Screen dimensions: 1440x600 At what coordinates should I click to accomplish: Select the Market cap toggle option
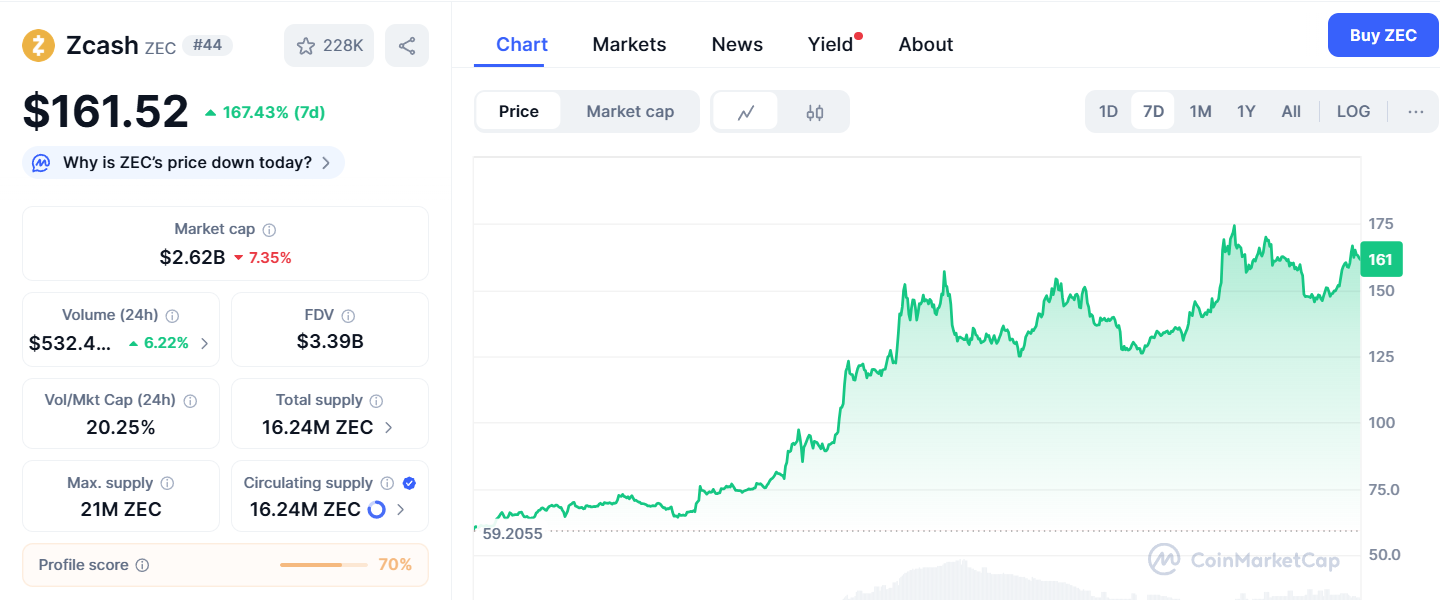click(x=630, y=112)
